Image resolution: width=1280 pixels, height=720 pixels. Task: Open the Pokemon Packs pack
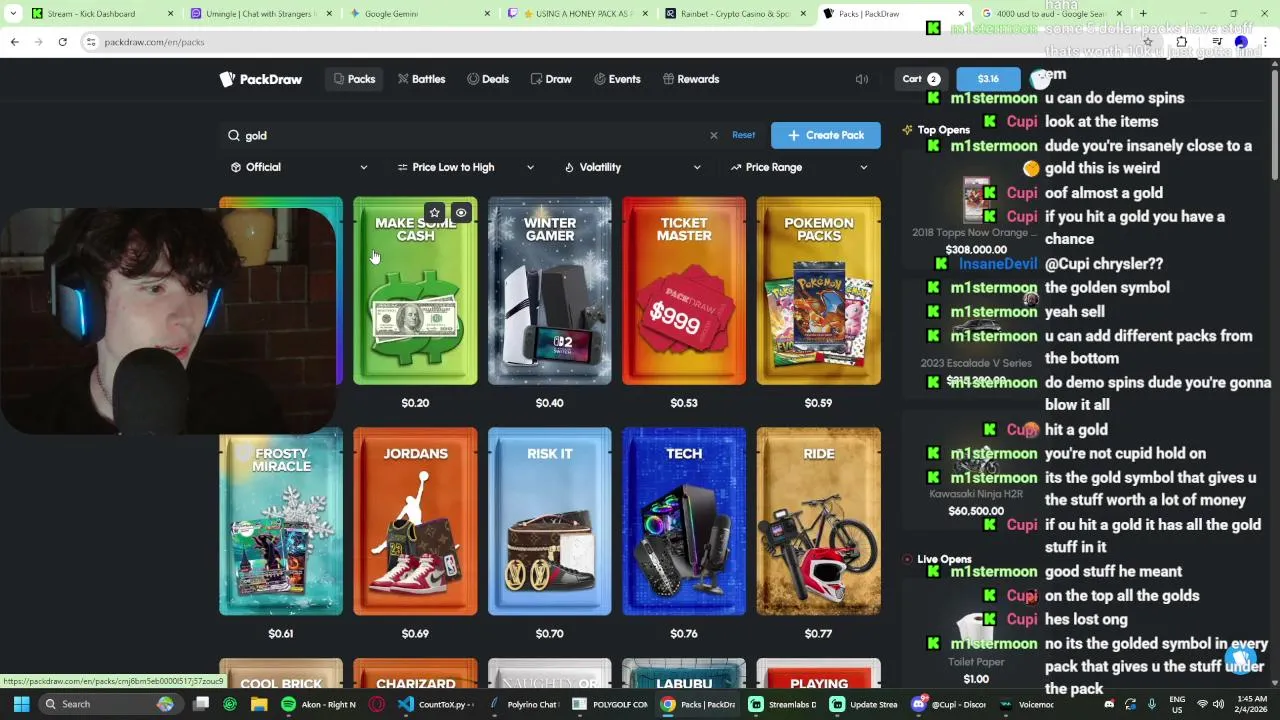pyautogui.click(x=818, y=291)
